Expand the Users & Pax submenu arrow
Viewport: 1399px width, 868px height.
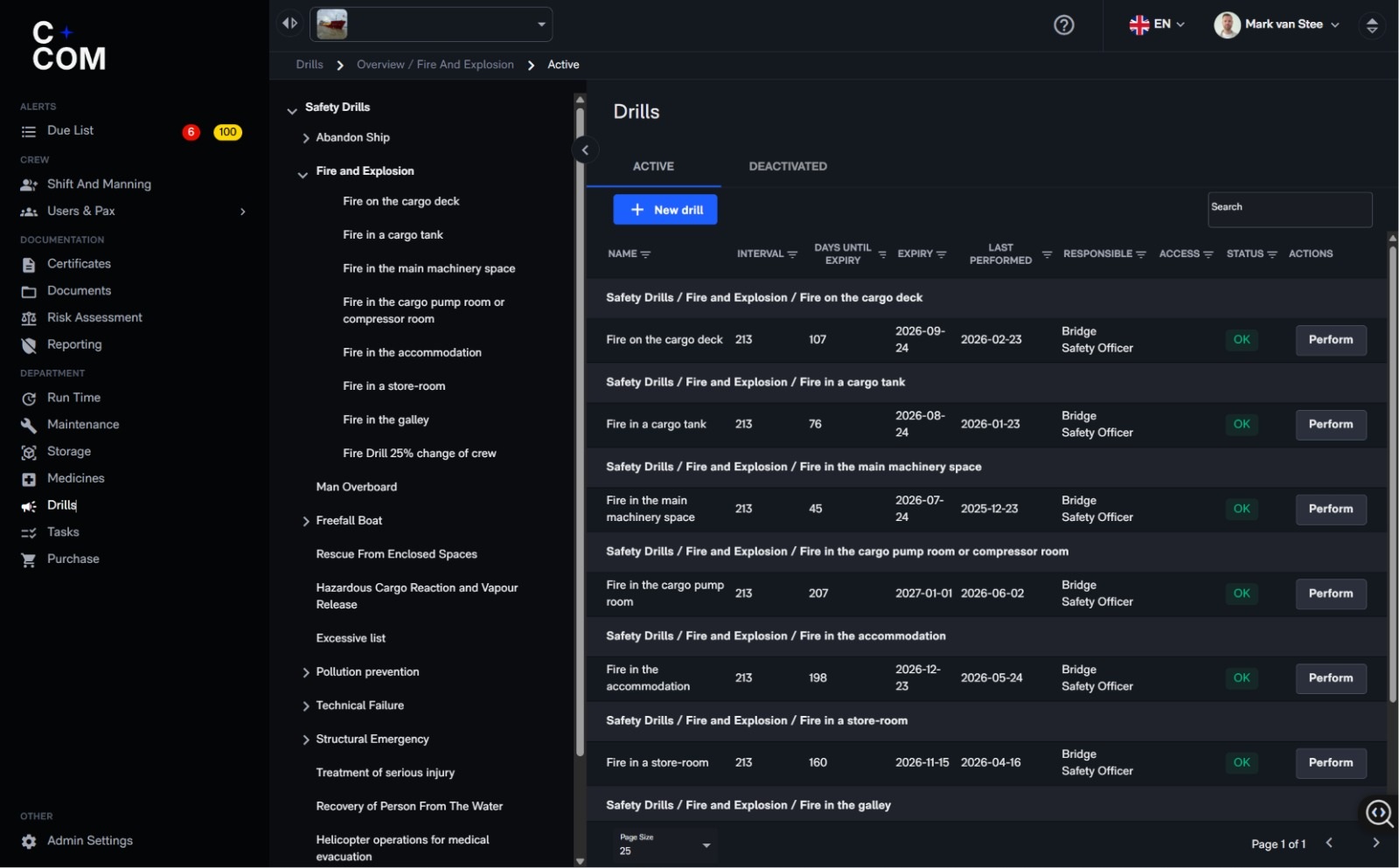click(243, 212)
